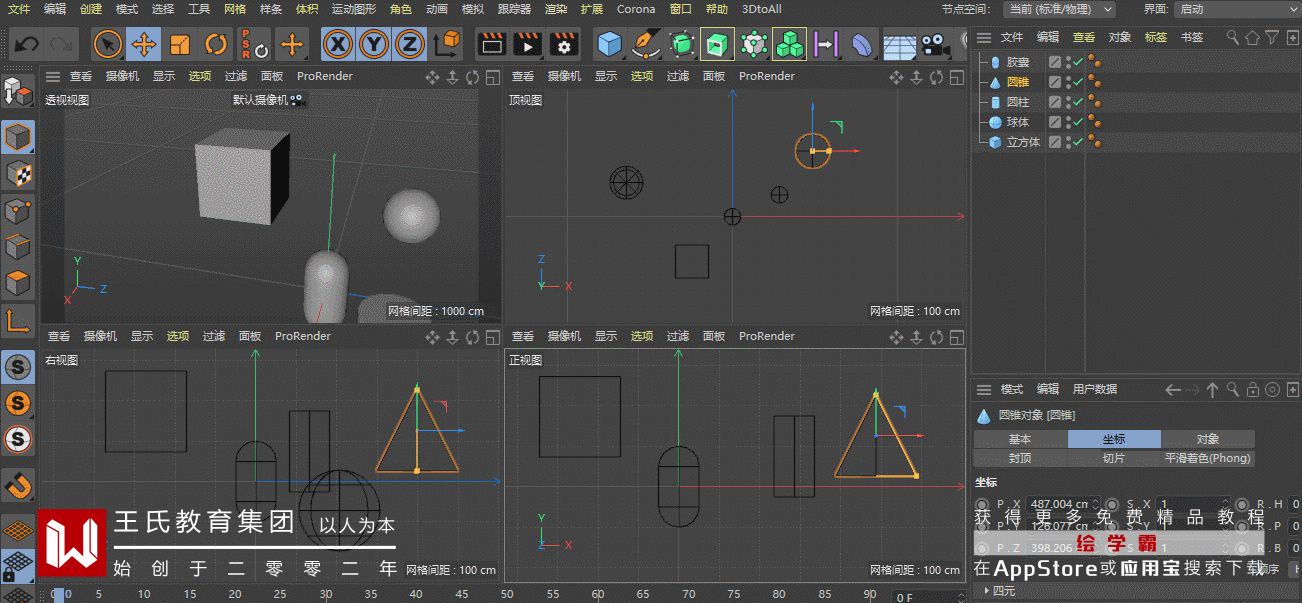Click the Attribute Manager lock icon

1254,389
